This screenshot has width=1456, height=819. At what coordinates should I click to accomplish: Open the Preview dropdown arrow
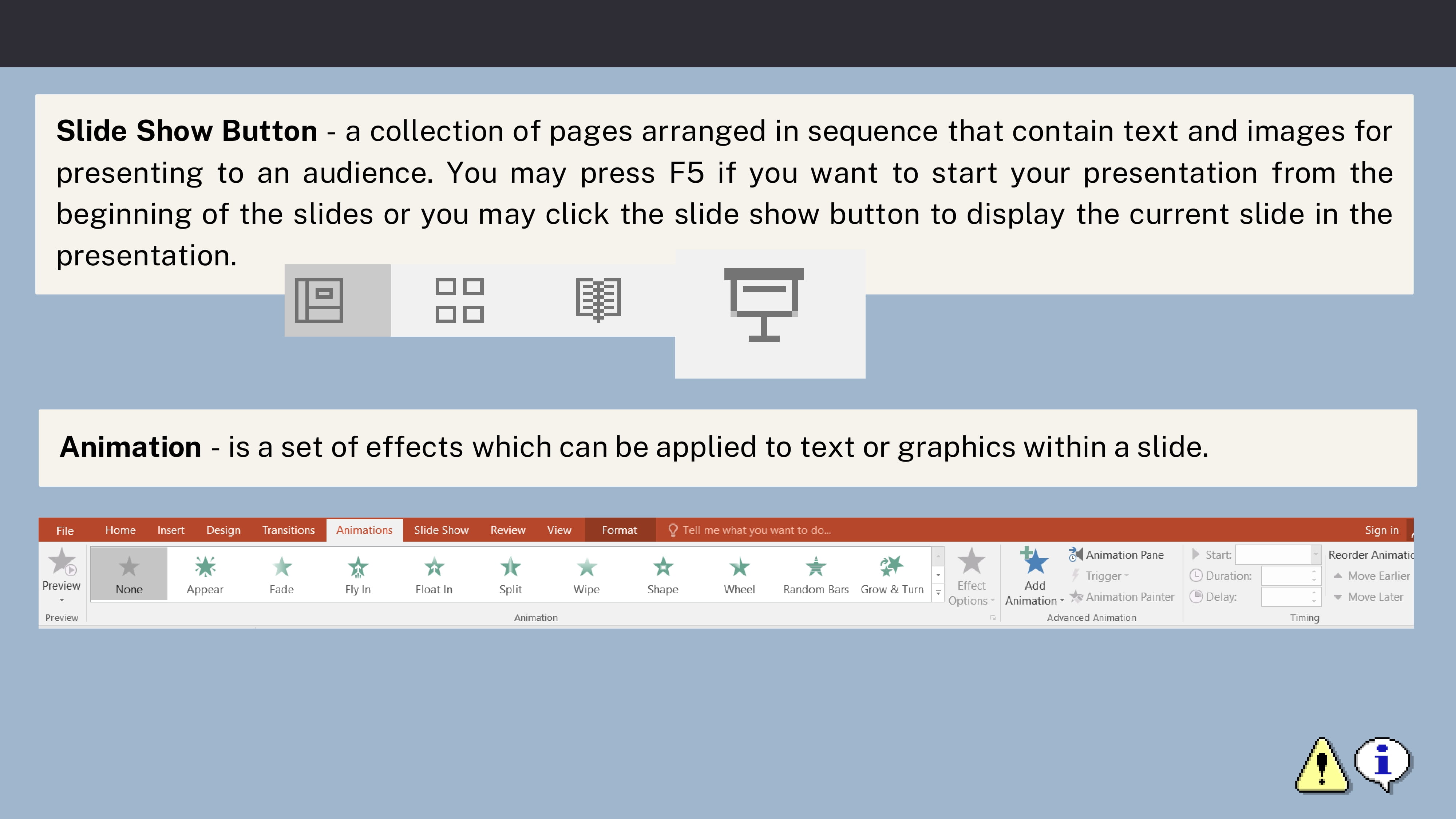pos(62,600)
